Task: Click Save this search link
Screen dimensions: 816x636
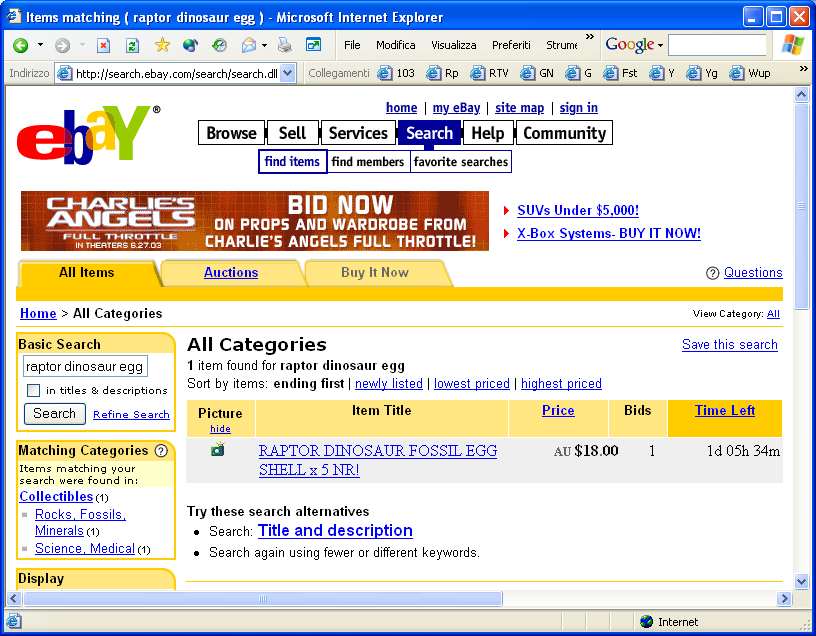Action: pyautogui.click(x=730, y=345)
